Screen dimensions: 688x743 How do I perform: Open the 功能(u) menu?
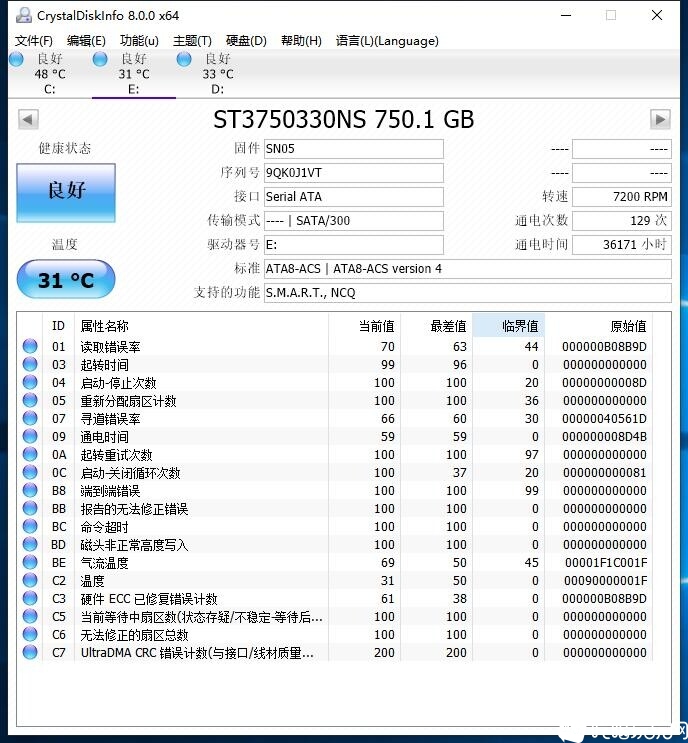pyautogui.click(x=139, y=41)
